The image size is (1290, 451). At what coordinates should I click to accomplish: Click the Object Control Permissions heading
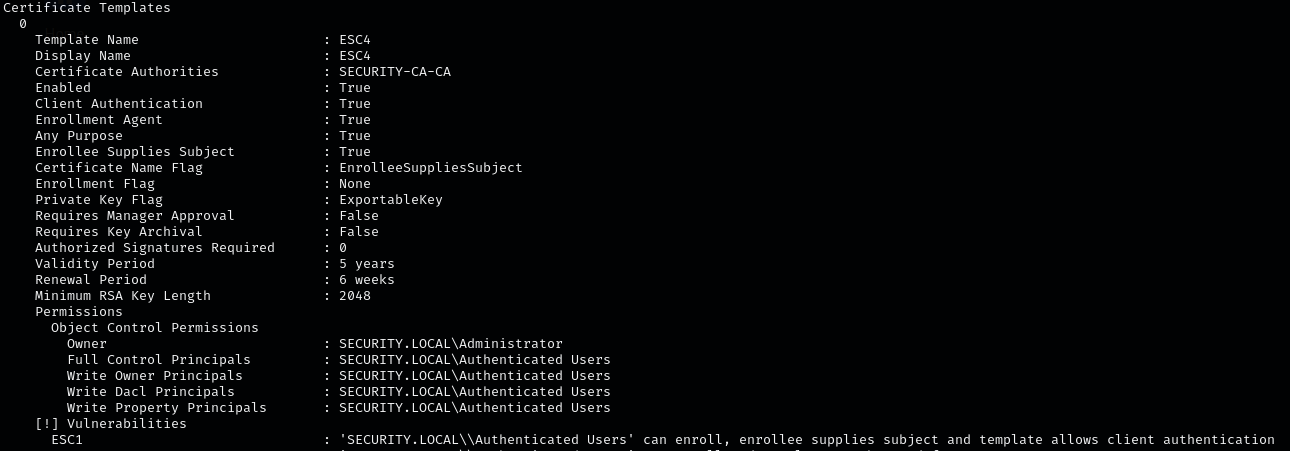(155, 328)
